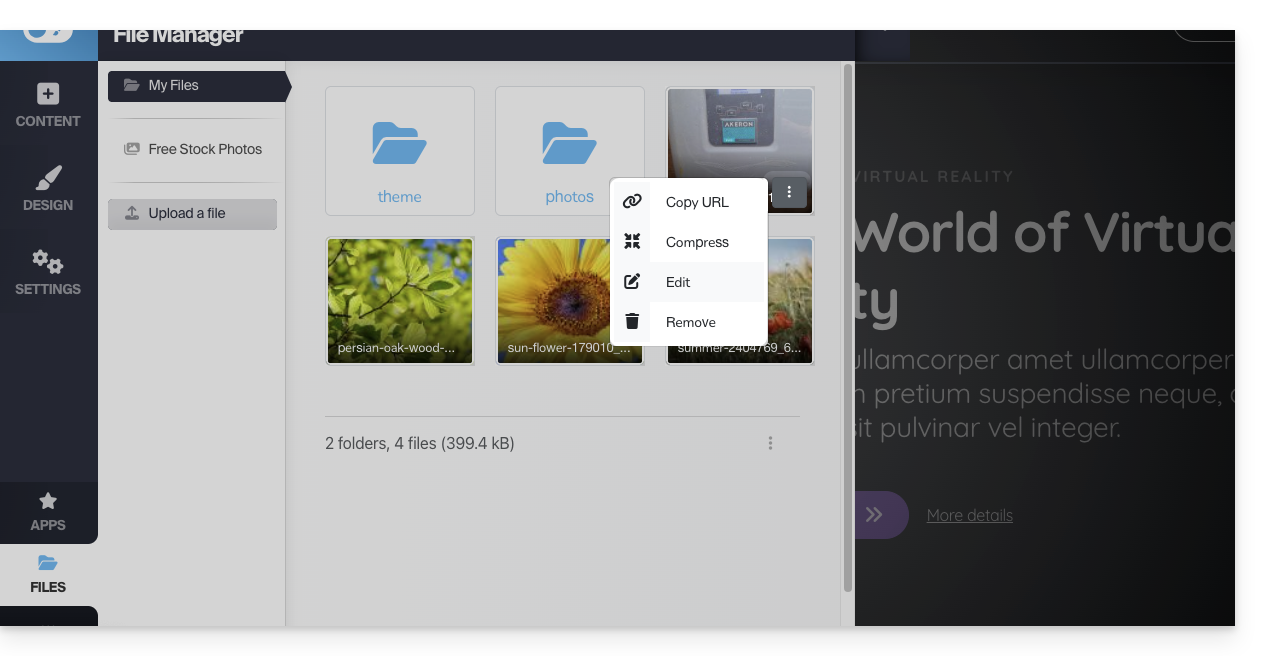Image resolution: width=1265 pixels, height=656 pixels.
Task: Click the Compress arrows icon
Action: tap(632, 242)
